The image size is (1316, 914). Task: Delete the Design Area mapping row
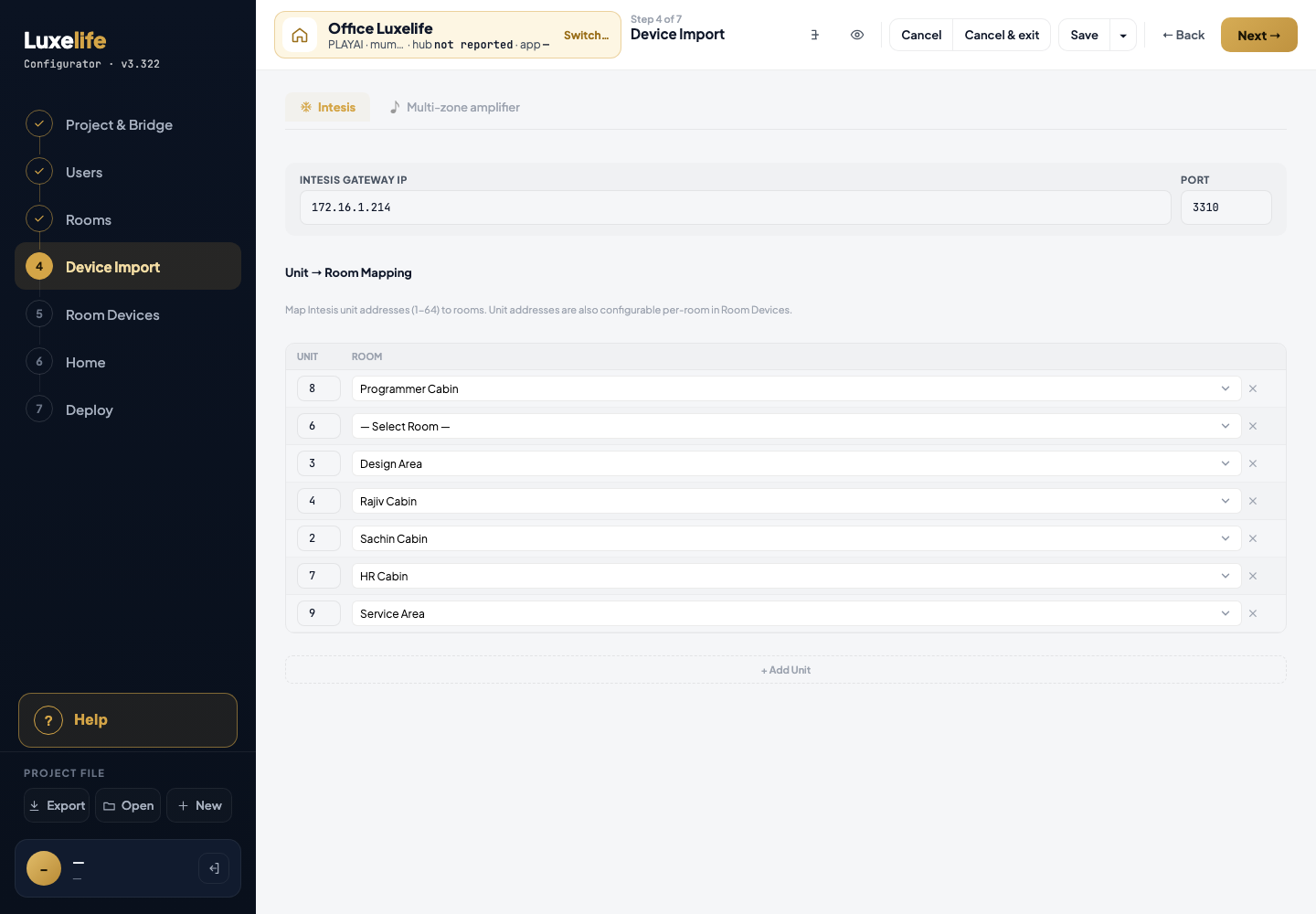[x=1253, y=463]
